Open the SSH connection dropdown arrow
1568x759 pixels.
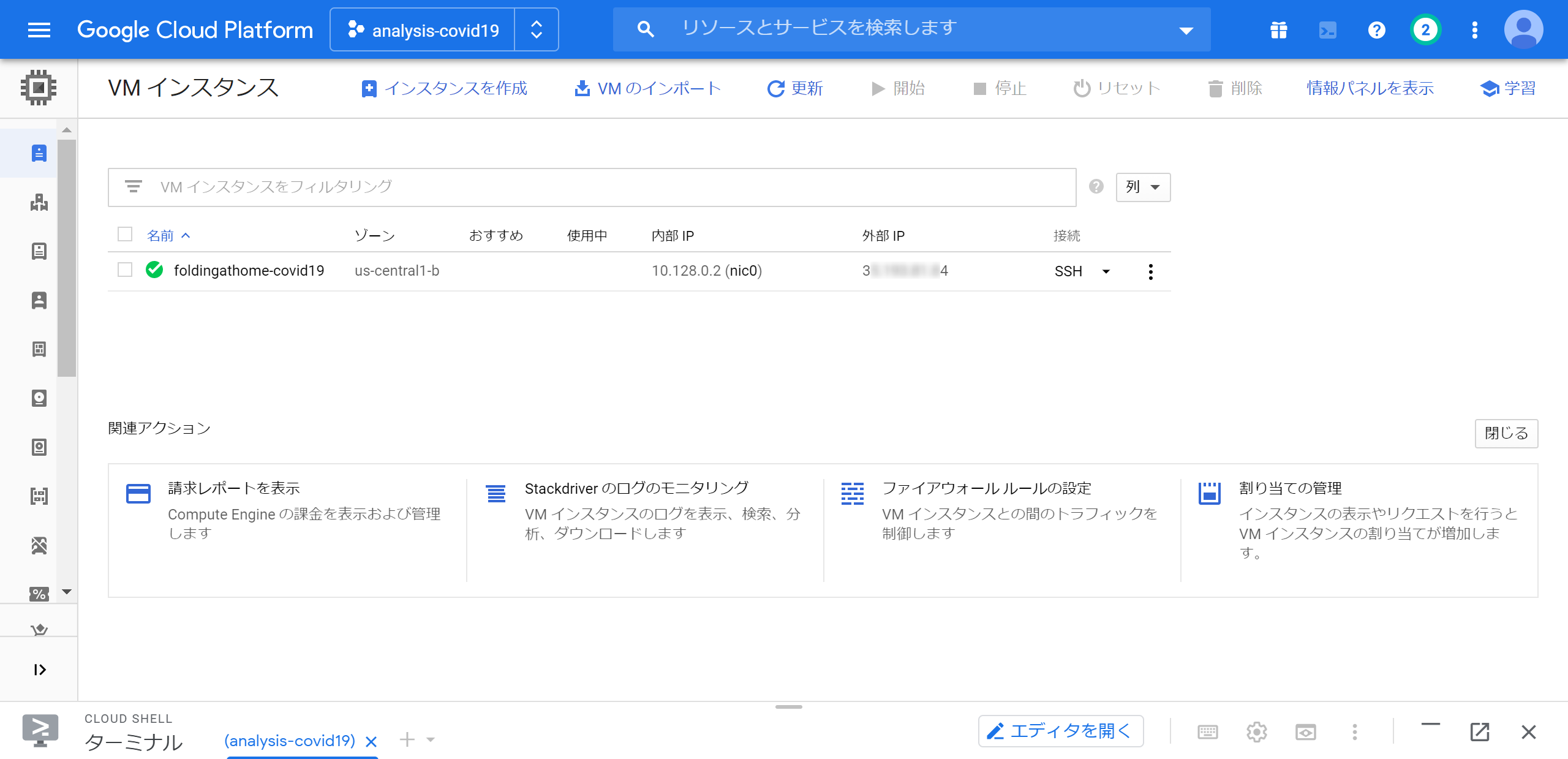(x=1106, y=271)
